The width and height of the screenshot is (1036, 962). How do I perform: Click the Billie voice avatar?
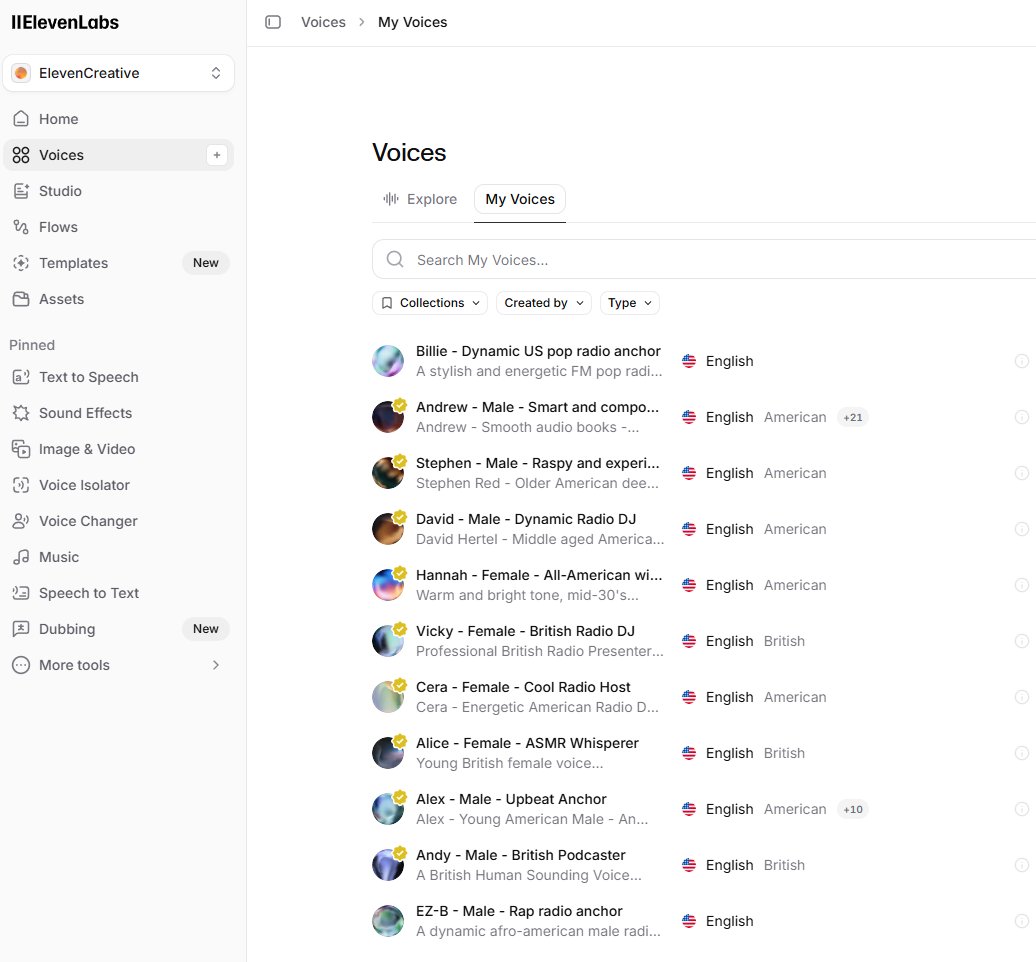[388, 361]
